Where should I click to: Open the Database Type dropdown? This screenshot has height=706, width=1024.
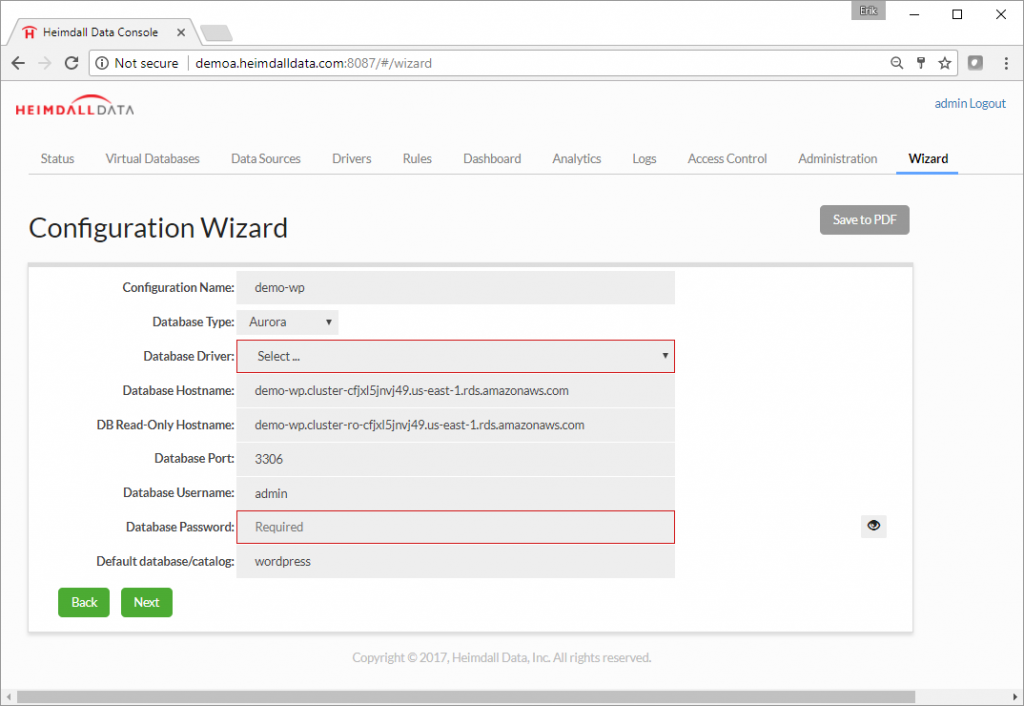(x=287, y=322)
